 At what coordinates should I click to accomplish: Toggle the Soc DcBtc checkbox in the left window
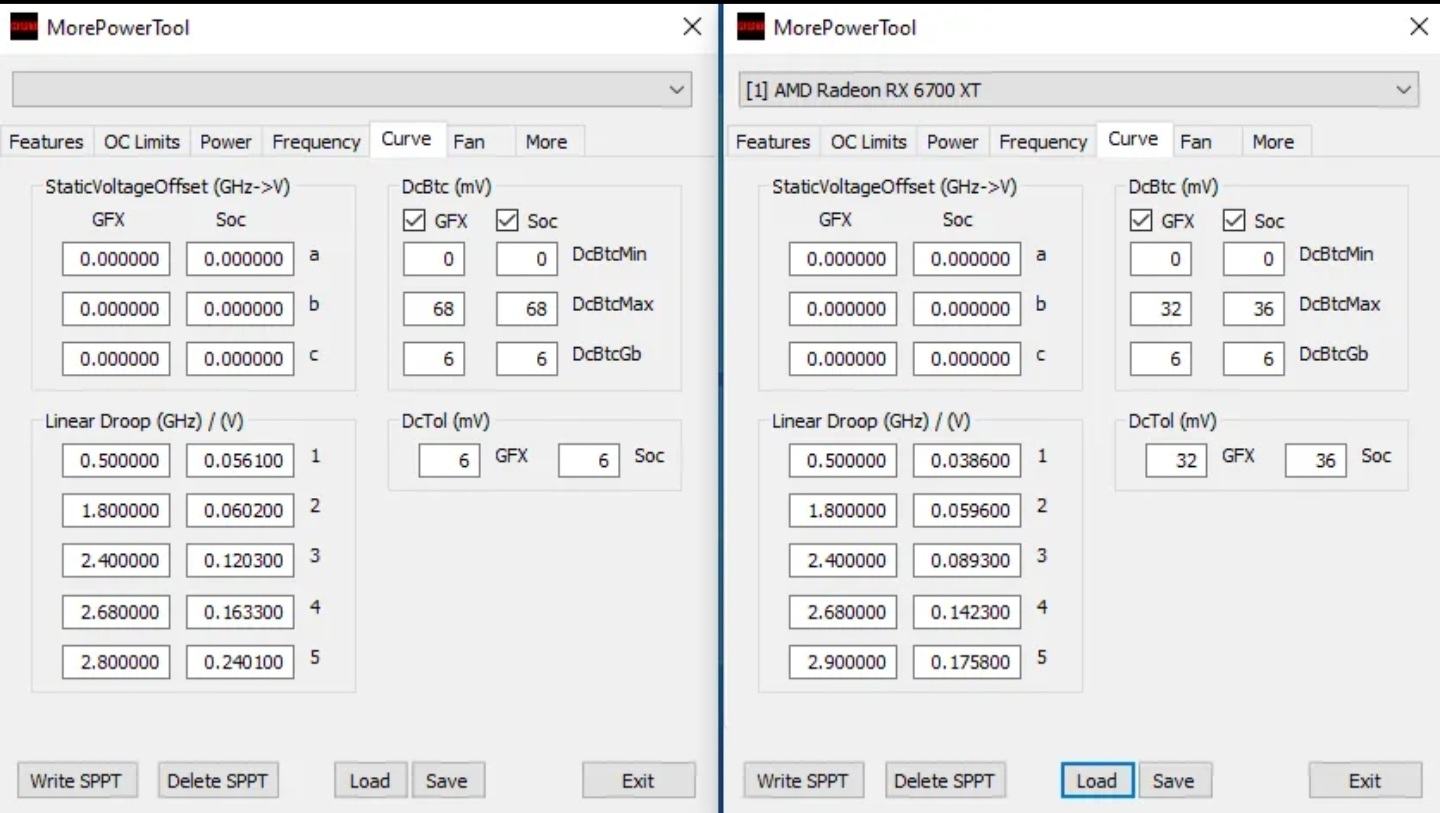(x=507, y=221)
